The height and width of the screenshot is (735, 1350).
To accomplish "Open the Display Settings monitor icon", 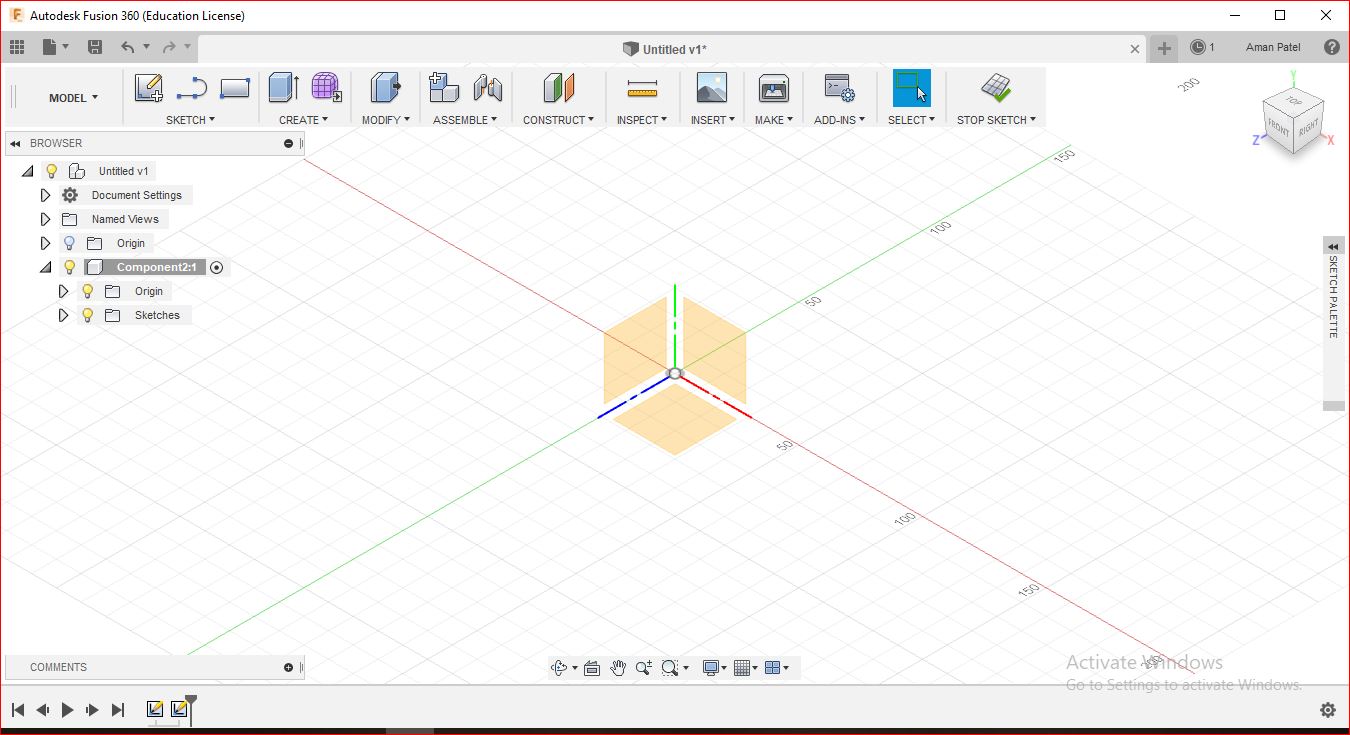I will coord(711,668).
